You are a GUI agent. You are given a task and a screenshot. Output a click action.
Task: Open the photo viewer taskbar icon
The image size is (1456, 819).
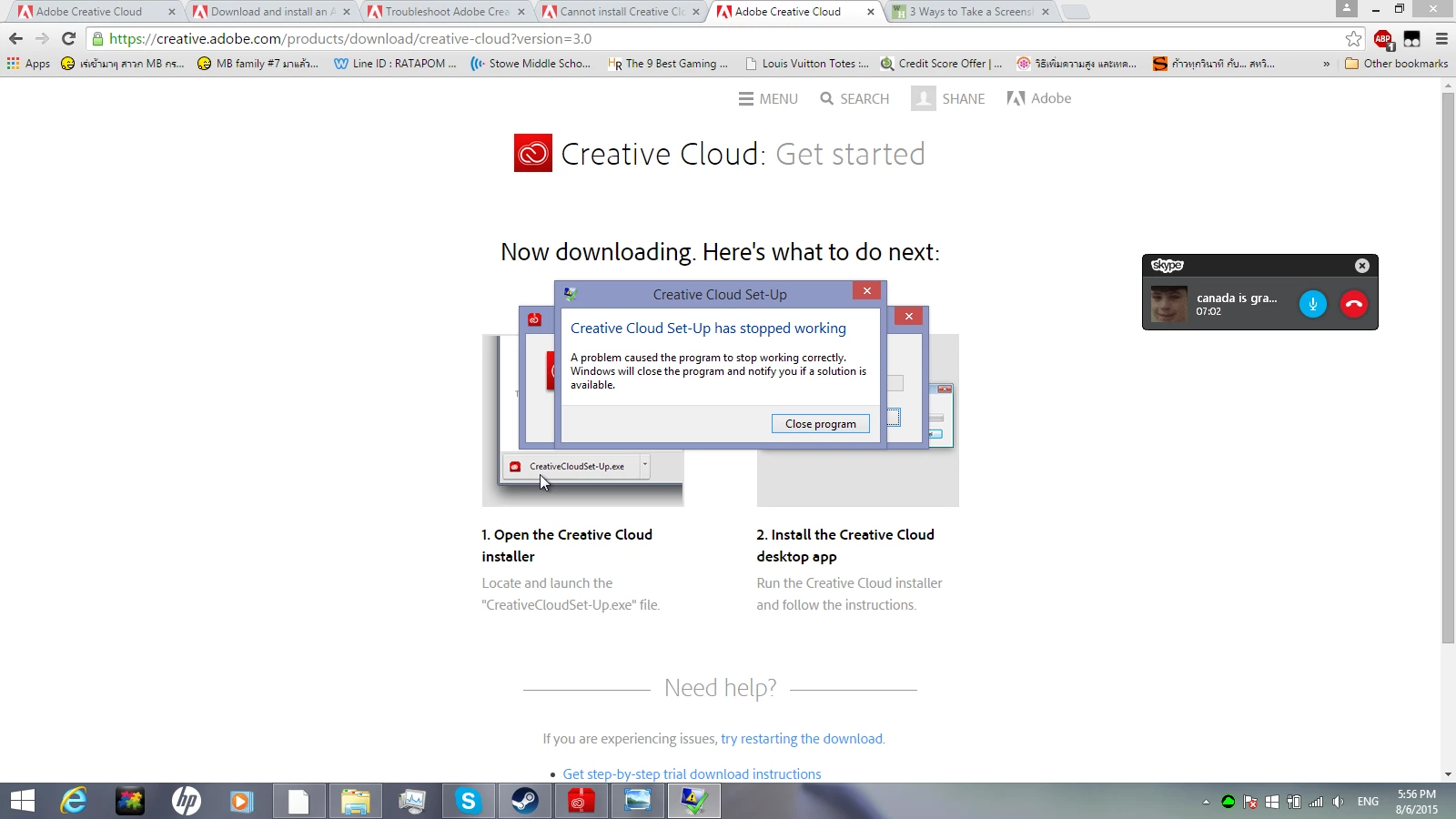(x=637, y=801)
